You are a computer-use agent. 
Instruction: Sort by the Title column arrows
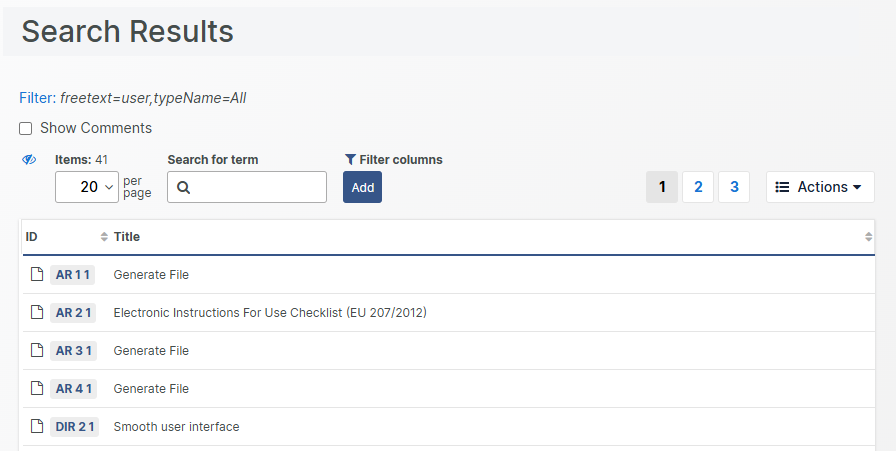click(868, 237)
